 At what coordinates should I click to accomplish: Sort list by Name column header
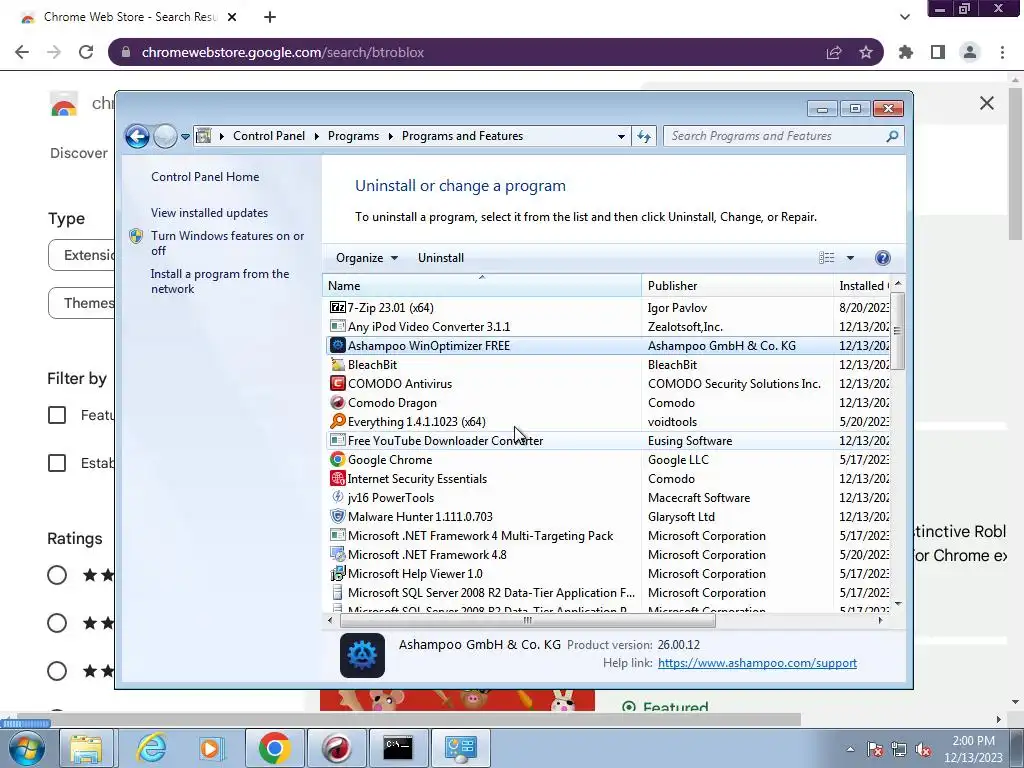point(482,285)
